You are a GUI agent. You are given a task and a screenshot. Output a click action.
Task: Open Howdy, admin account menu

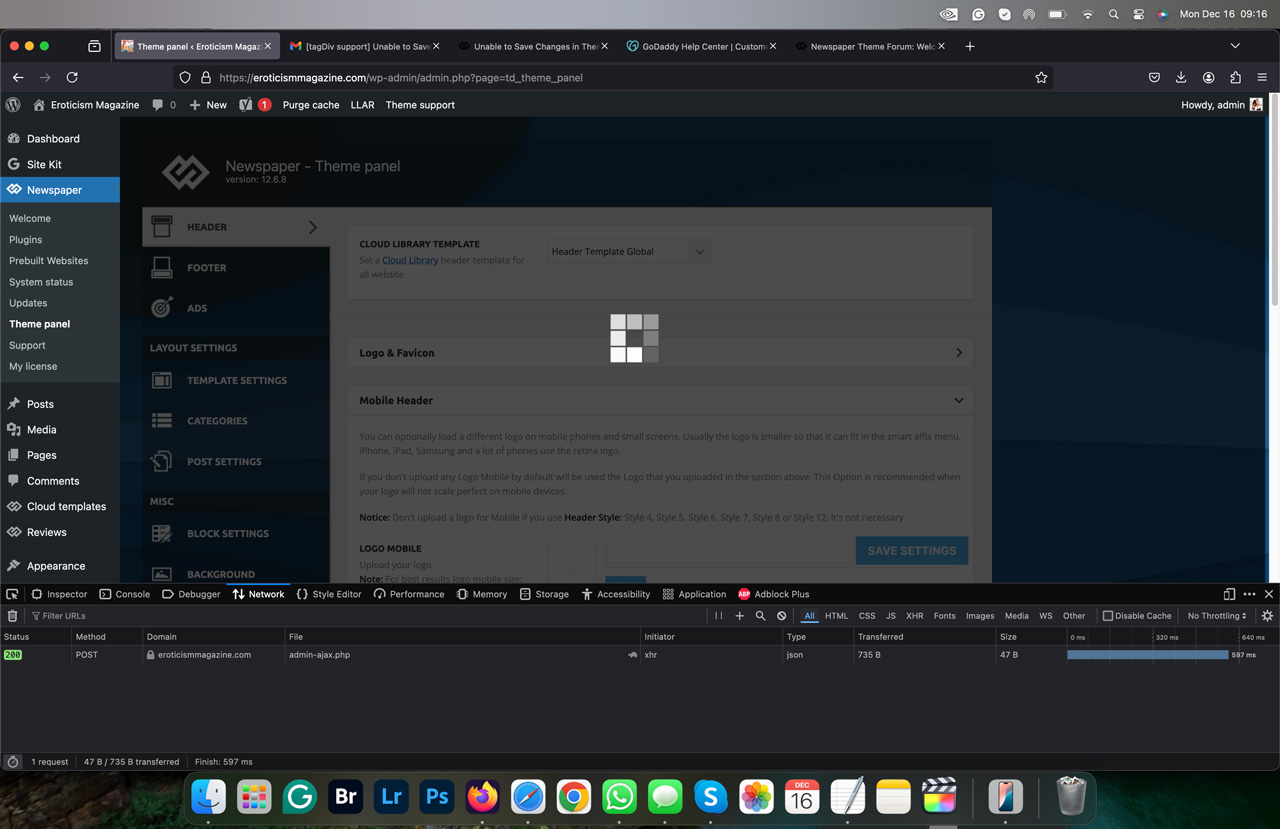pos(1221,105)
